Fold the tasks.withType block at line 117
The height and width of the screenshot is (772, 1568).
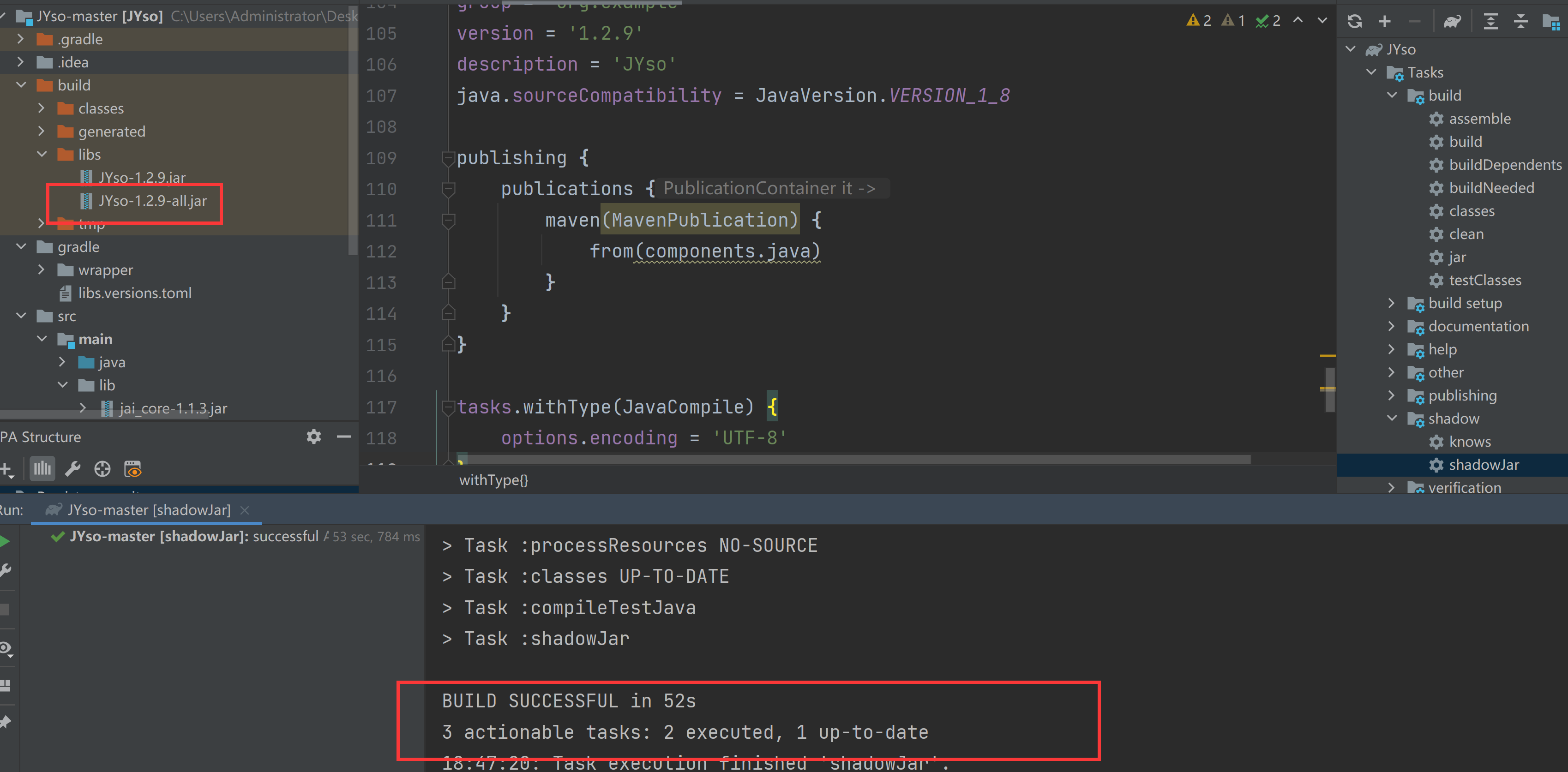pyautogui.click(x=449, y=407)
